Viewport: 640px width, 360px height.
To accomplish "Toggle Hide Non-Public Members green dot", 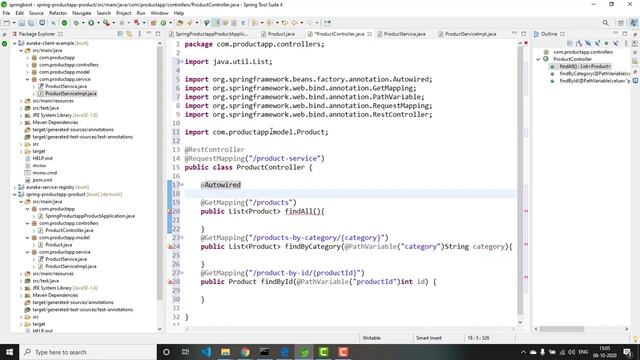I will pyautogui.click(x=606, y=43).
